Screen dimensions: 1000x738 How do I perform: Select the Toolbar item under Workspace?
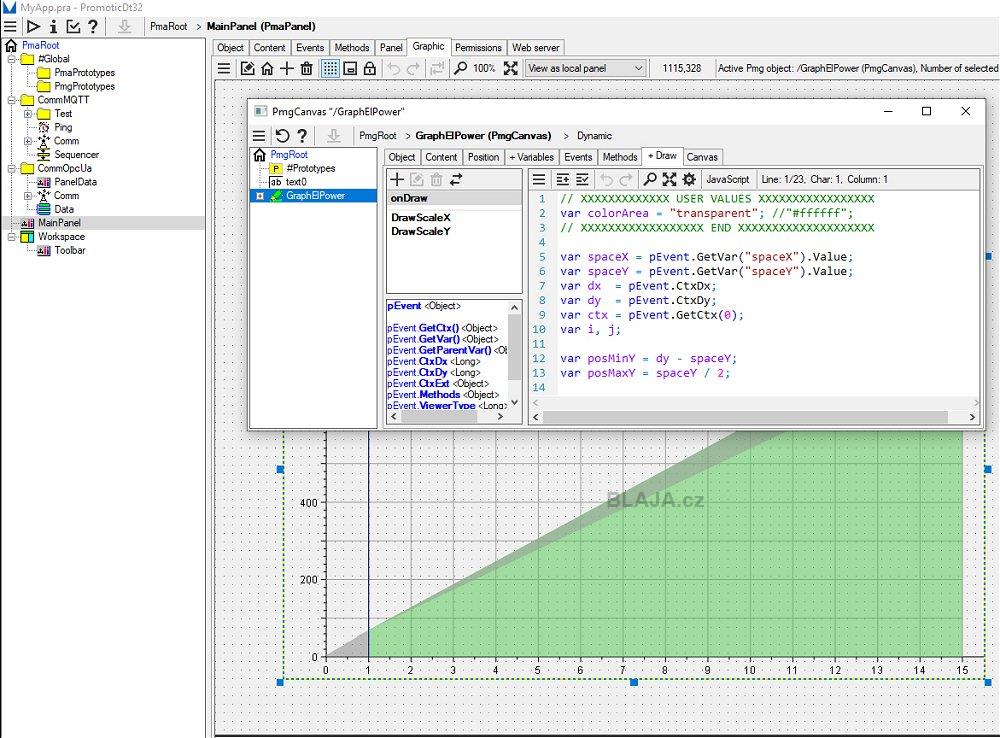coord(70,250)
